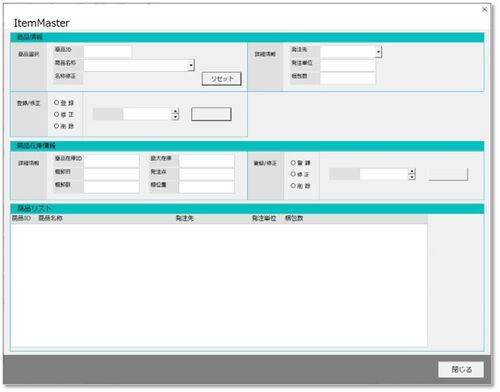Click the 商品ID input field
500x392 pixels.
(108, 51)
